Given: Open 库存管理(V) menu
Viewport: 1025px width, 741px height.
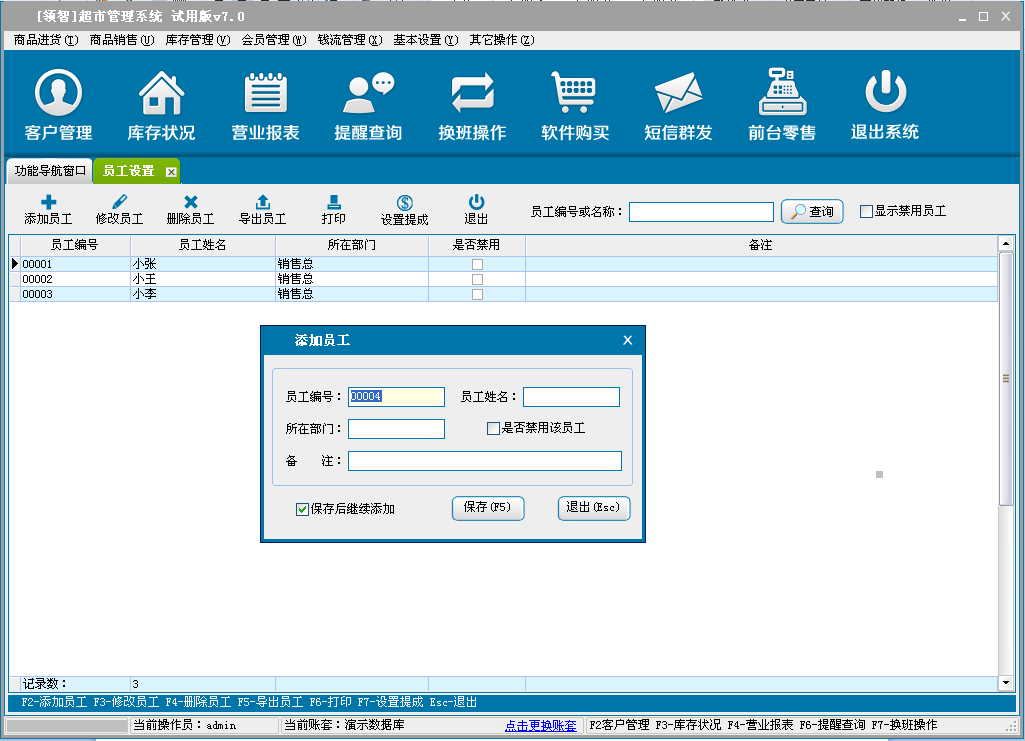Looking at the screenshot, I should (x=197, y=40).
